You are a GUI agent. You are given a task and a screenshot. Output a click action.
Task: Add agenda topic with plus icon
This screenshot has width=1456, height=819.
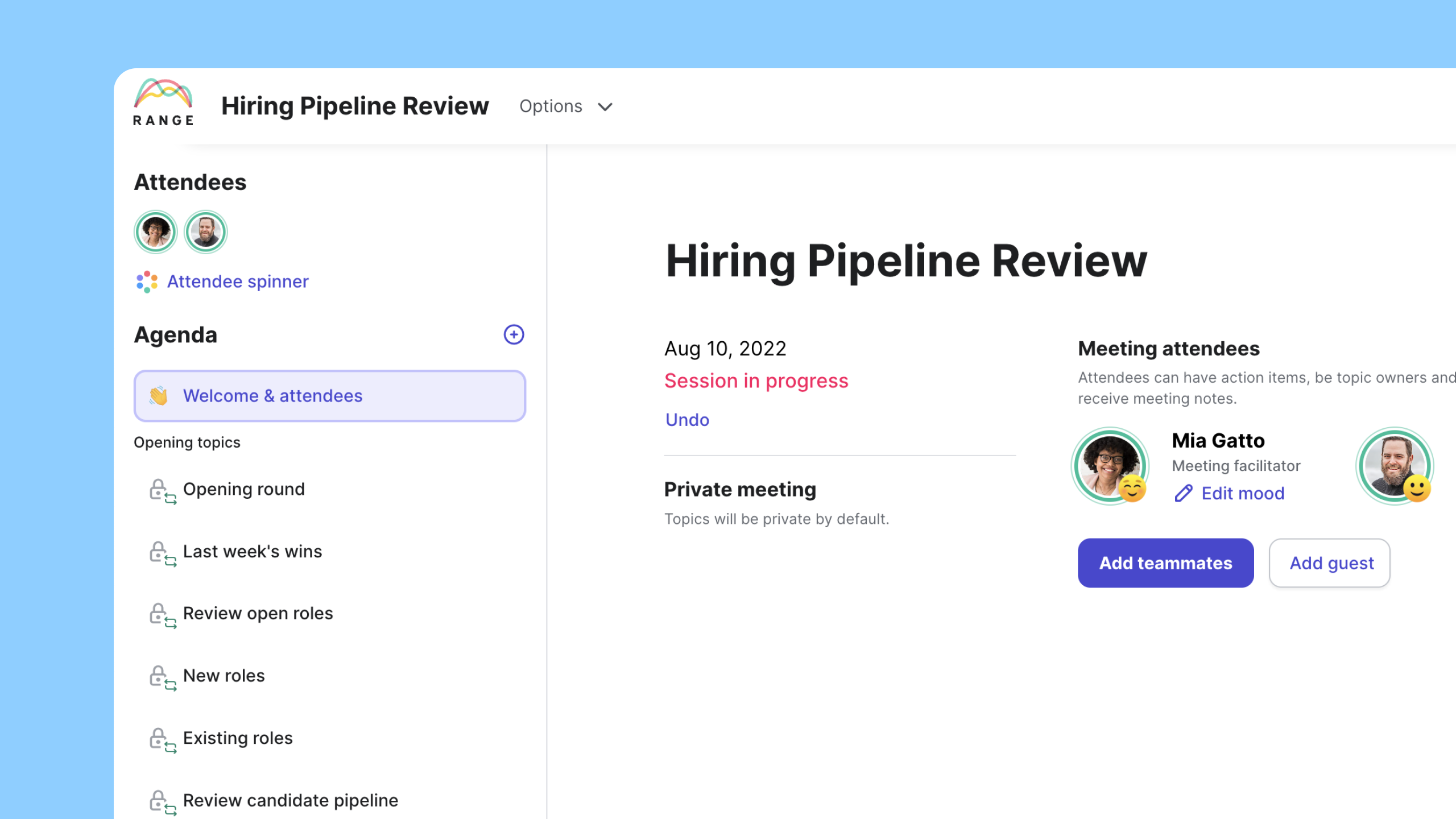coord(514,334)
